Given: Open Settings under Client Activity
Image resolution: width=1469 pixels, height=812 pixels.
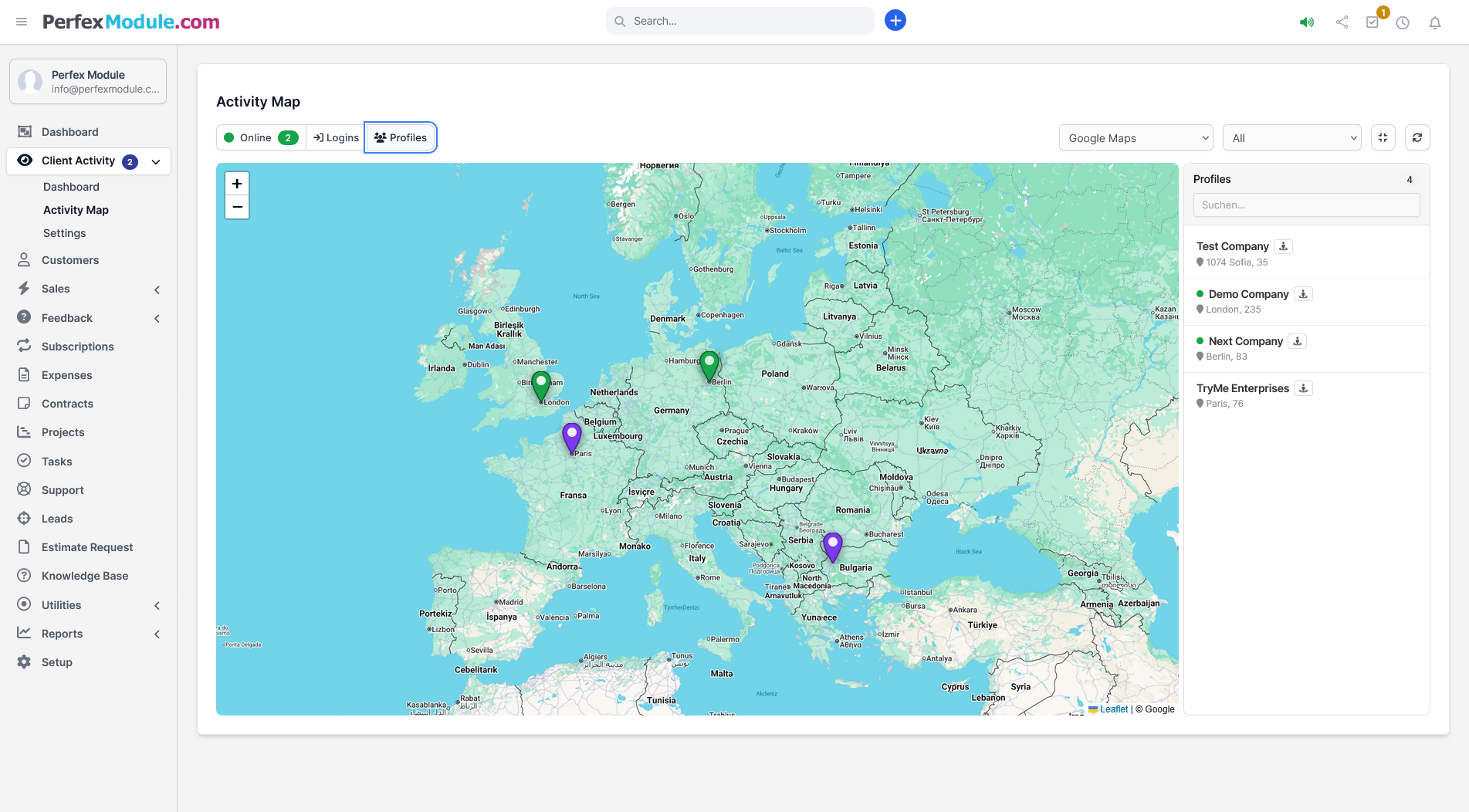Looking at the screenshot, I should [x=65, y=233].
